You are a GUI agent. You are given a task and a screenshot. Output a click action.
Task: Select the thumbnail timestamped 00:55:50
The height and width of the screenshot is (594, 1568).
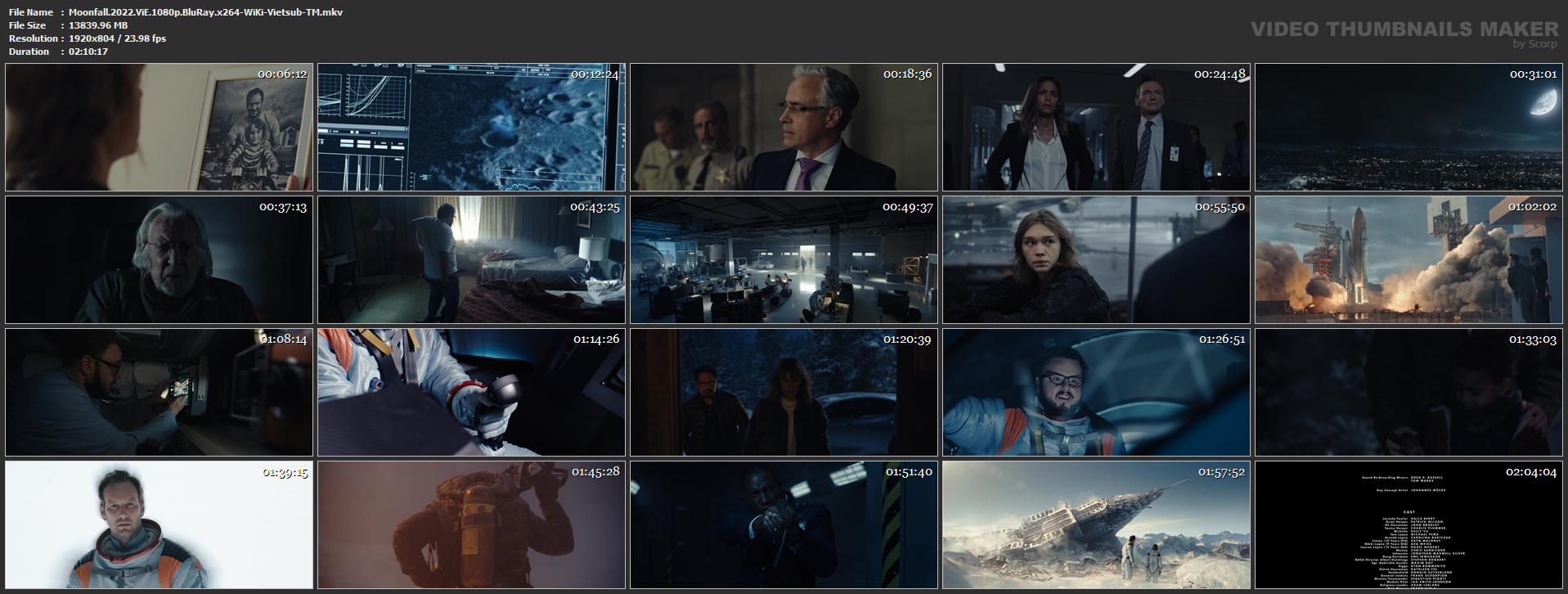pos(1096,260)
